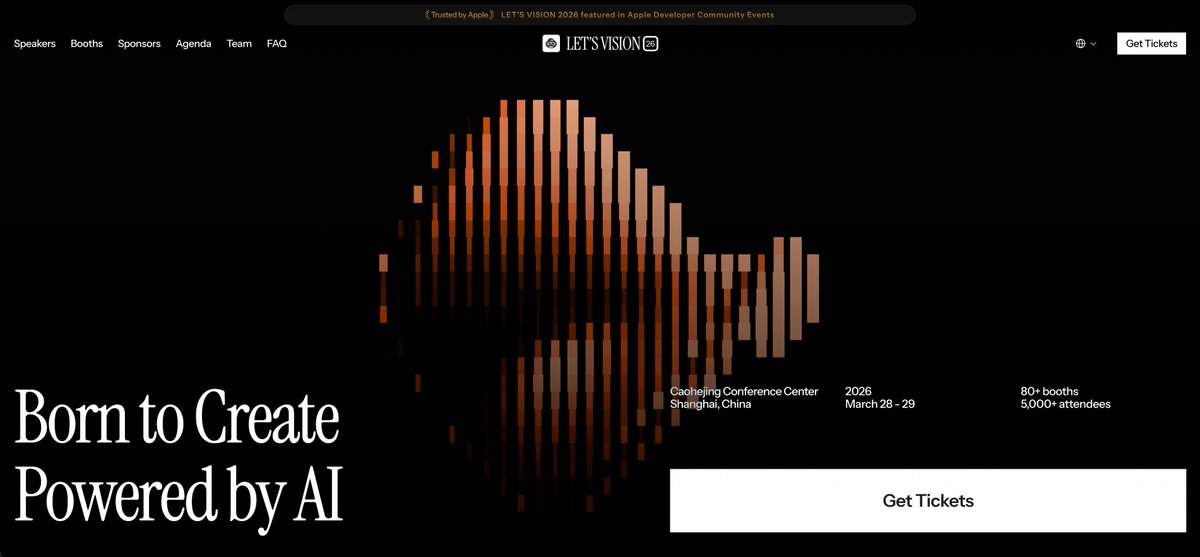Image resolution: width=1200 pixels, height=557 pixels.
Task: Open the Sponsors page link
Action: (139, 44)
